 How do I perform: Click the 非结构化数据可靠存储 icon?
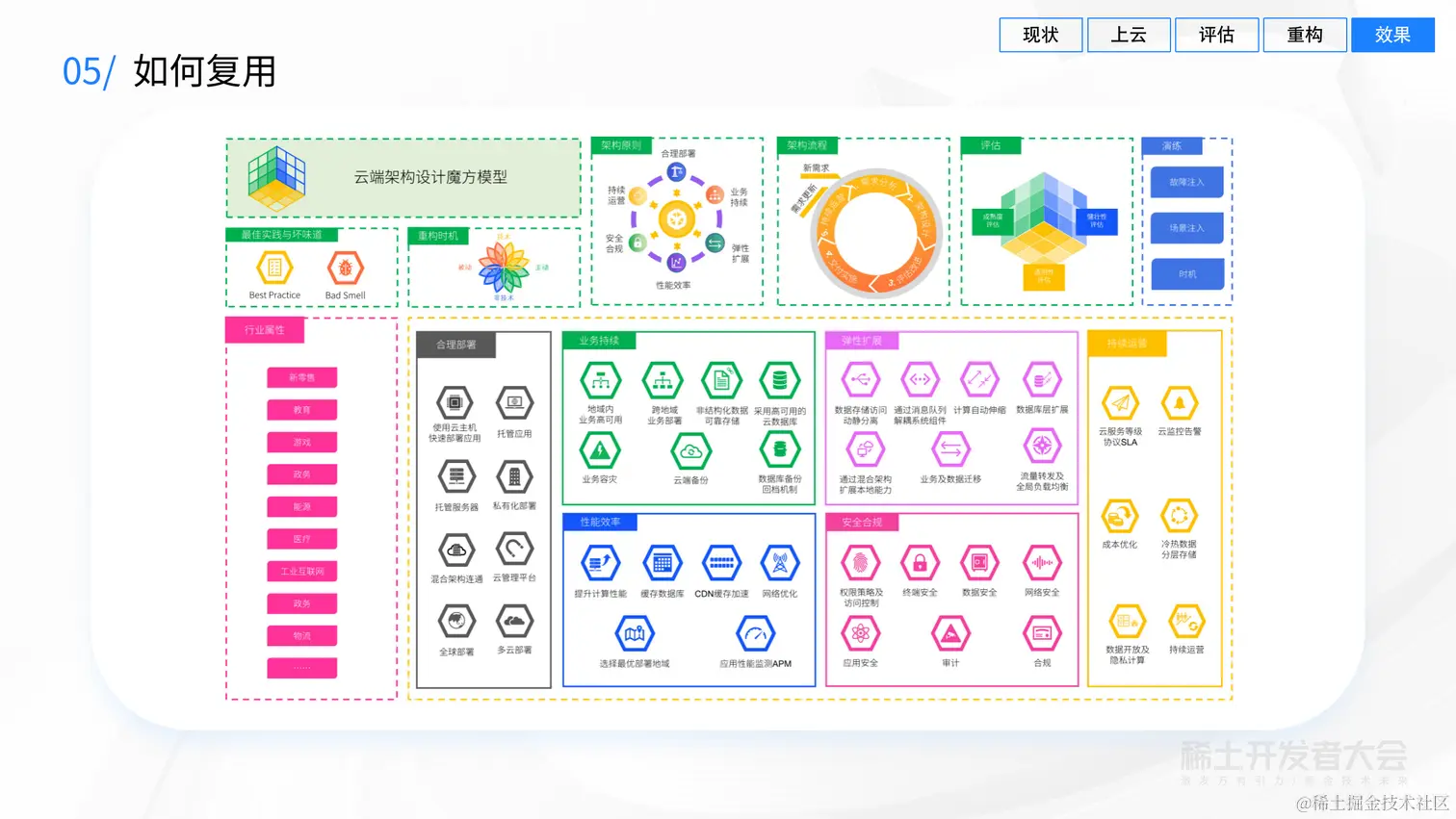[721, 381]
